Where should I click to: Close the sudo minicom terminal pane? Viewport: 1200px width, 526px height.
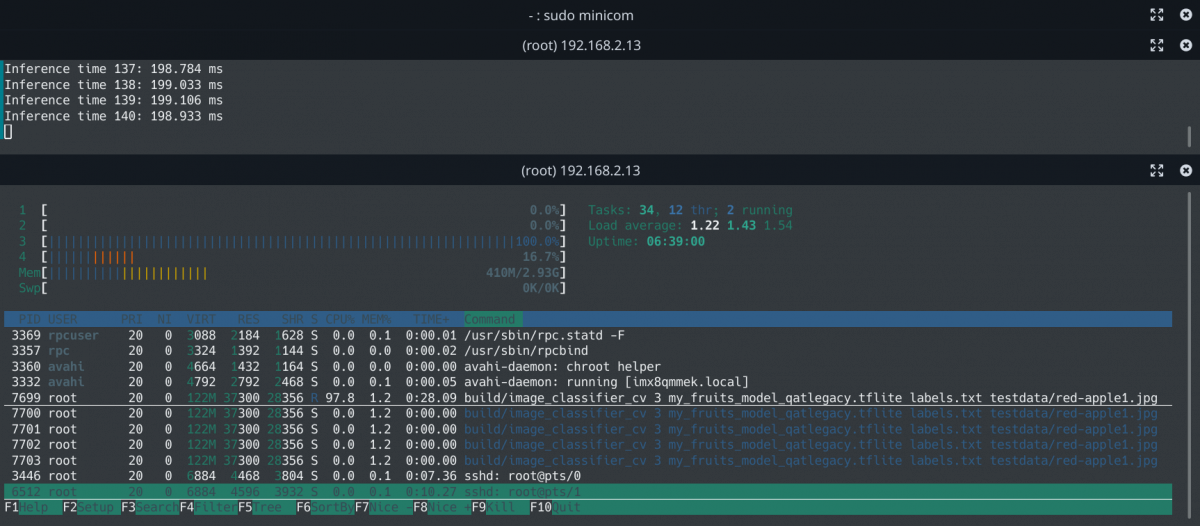point(1185,15)
